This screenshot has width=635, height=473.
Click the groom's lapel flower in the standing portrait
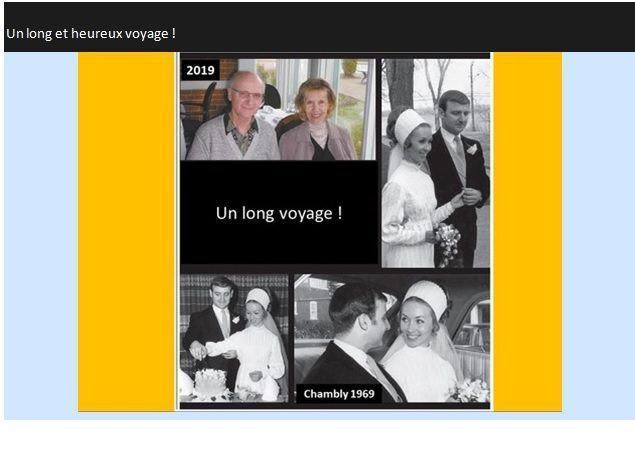coord(471,149)
